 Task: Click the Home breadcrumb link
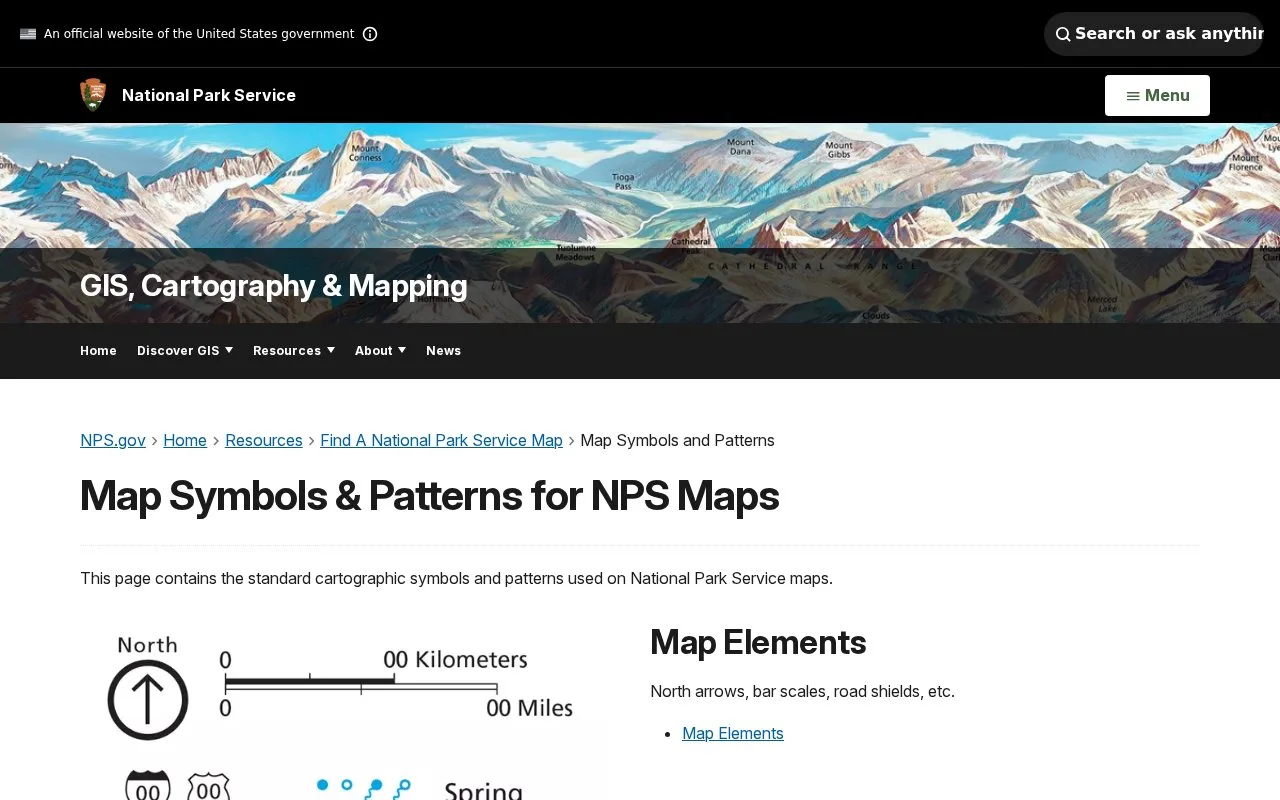(185, 440)
